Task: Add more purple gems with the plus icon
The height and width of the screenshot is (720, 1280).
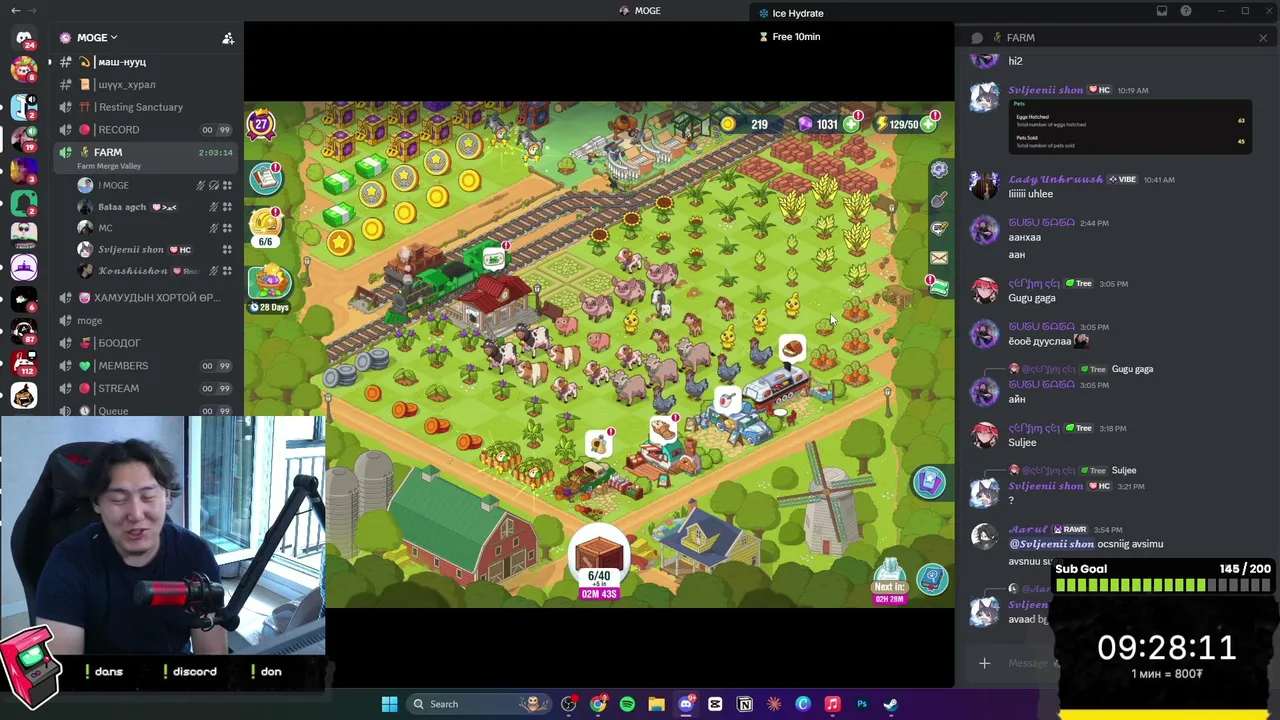Action: [x=851, y=124]
